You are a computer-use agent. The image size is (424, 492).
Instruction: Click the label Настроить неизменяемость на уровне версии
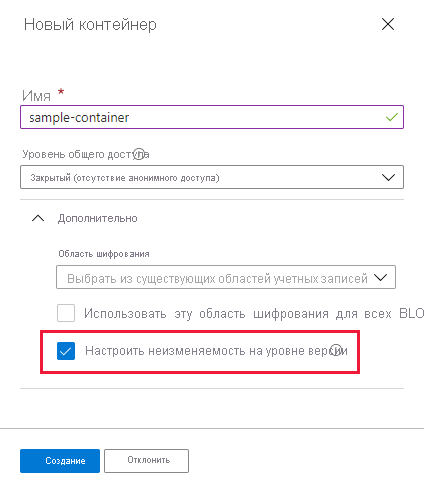(216, 351)
